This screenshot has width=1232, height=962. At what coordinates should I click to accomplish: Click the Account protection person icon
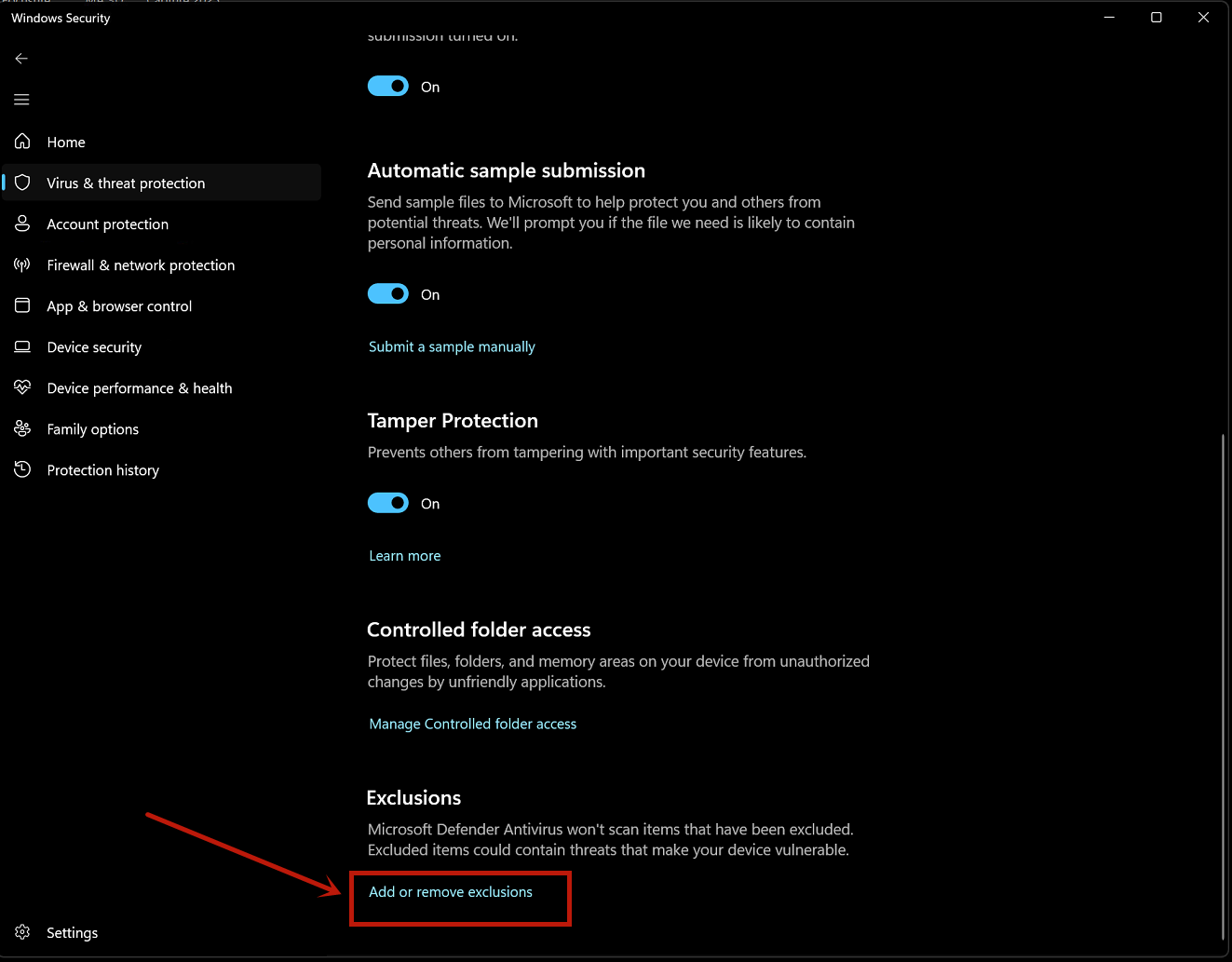(22, 224)
